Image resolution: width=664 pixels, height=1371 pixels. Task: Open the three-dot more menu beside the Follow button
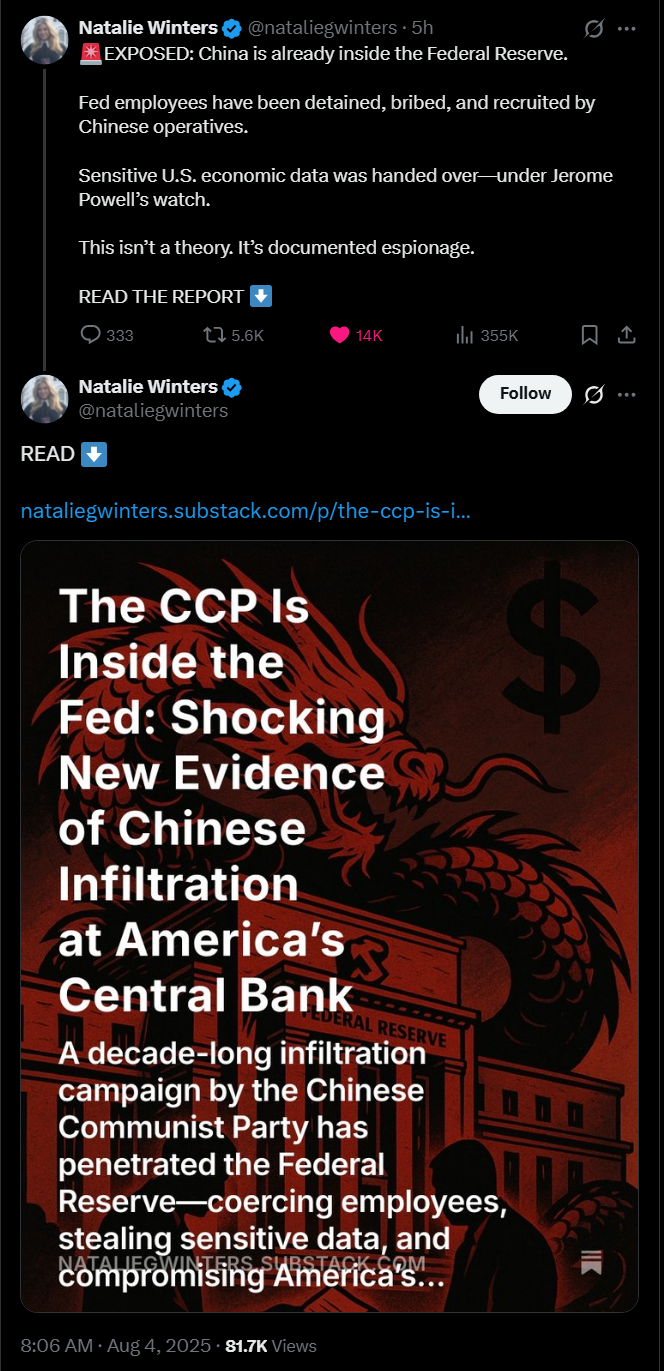(627, 395)
